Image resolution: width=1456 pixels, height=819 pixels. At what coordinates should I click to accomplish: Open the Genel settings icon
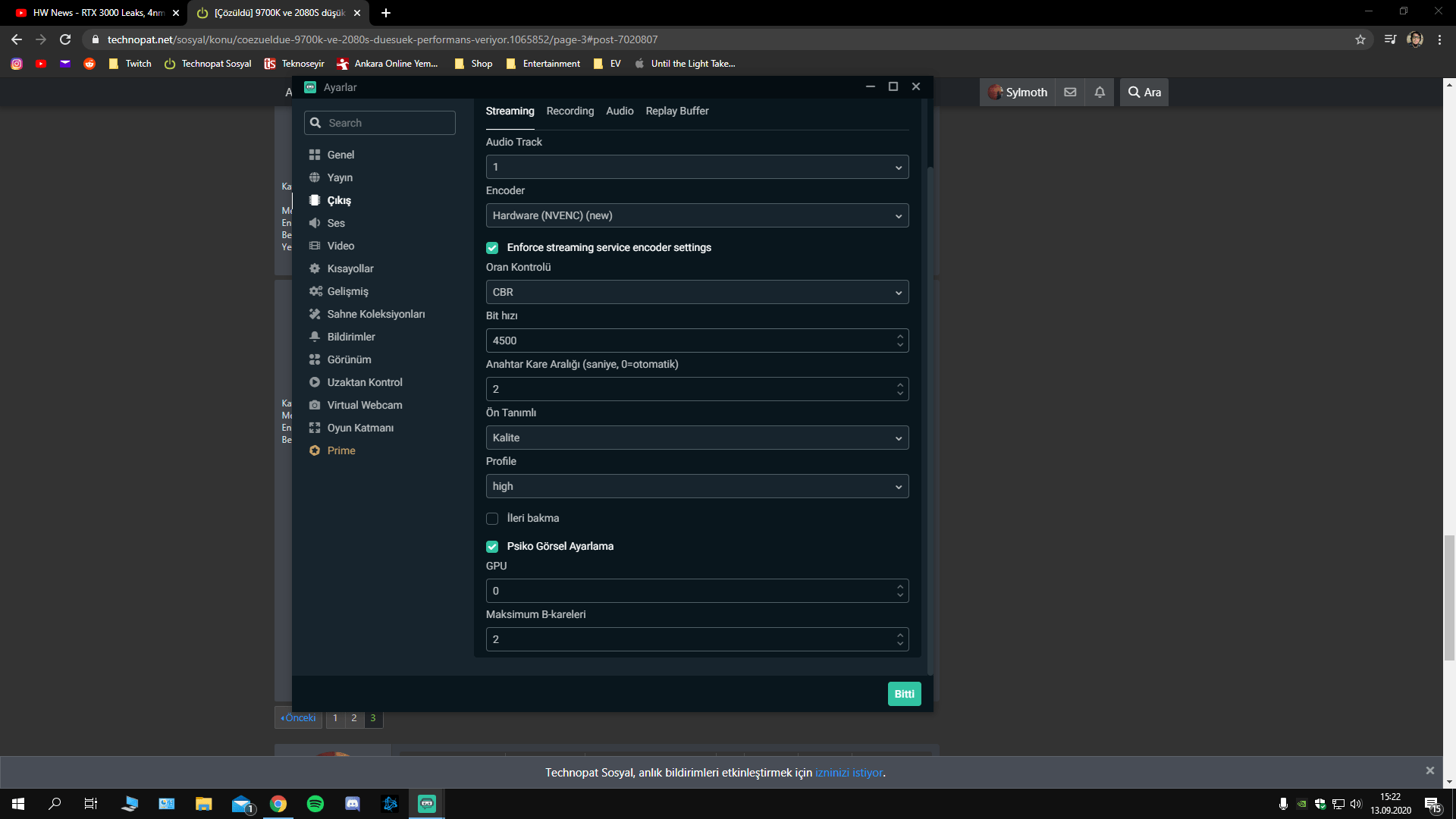pyautogui.click(x=315, y=155)
